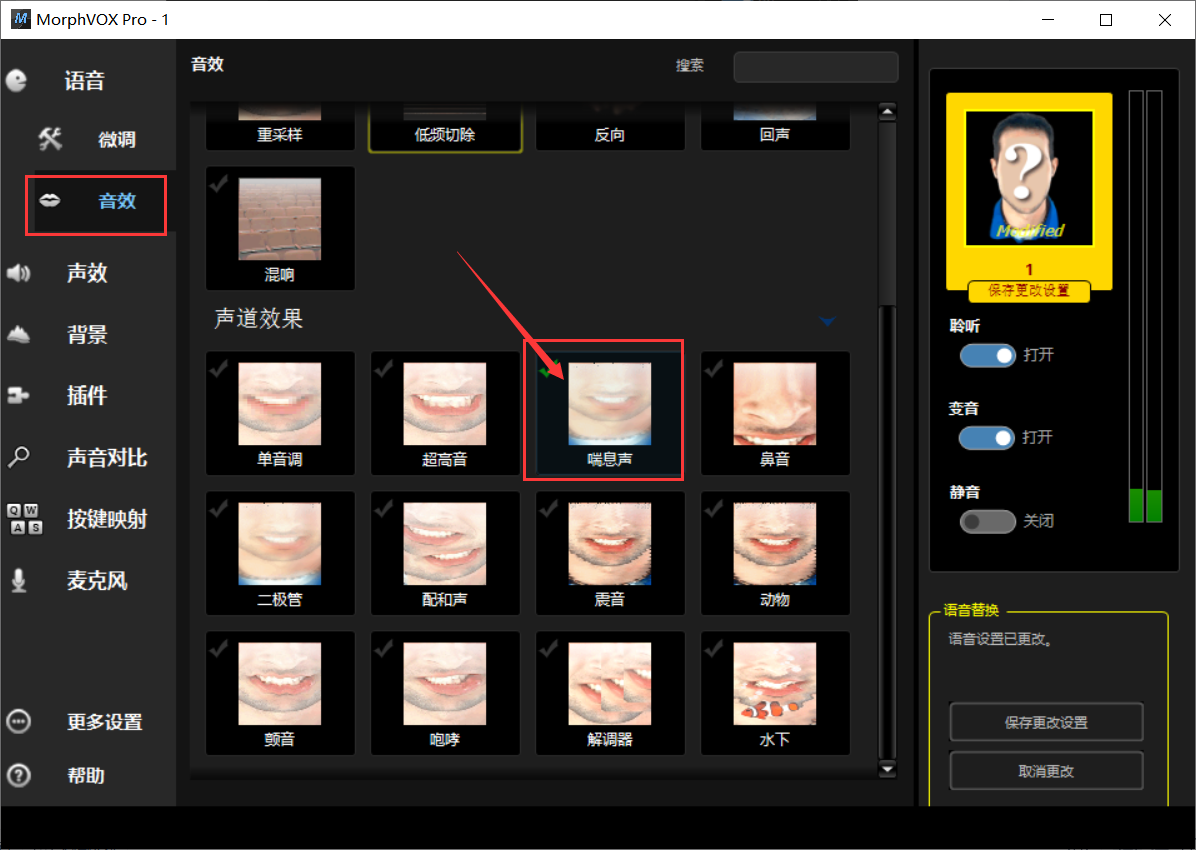Select the 鼻音 nasal effect thumbnail

[x=775, y=404]
